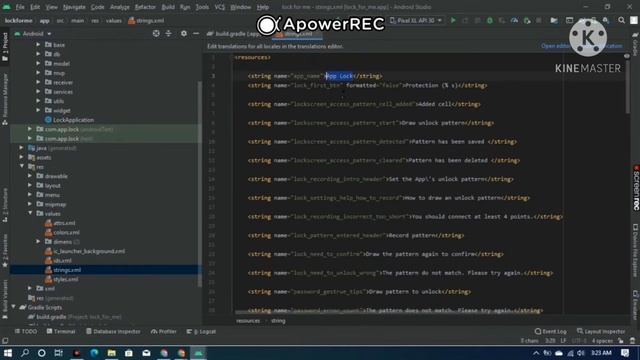Hide the Project panel with minus icon
This screenshot has width=640, height=360.
click(196, 33)
